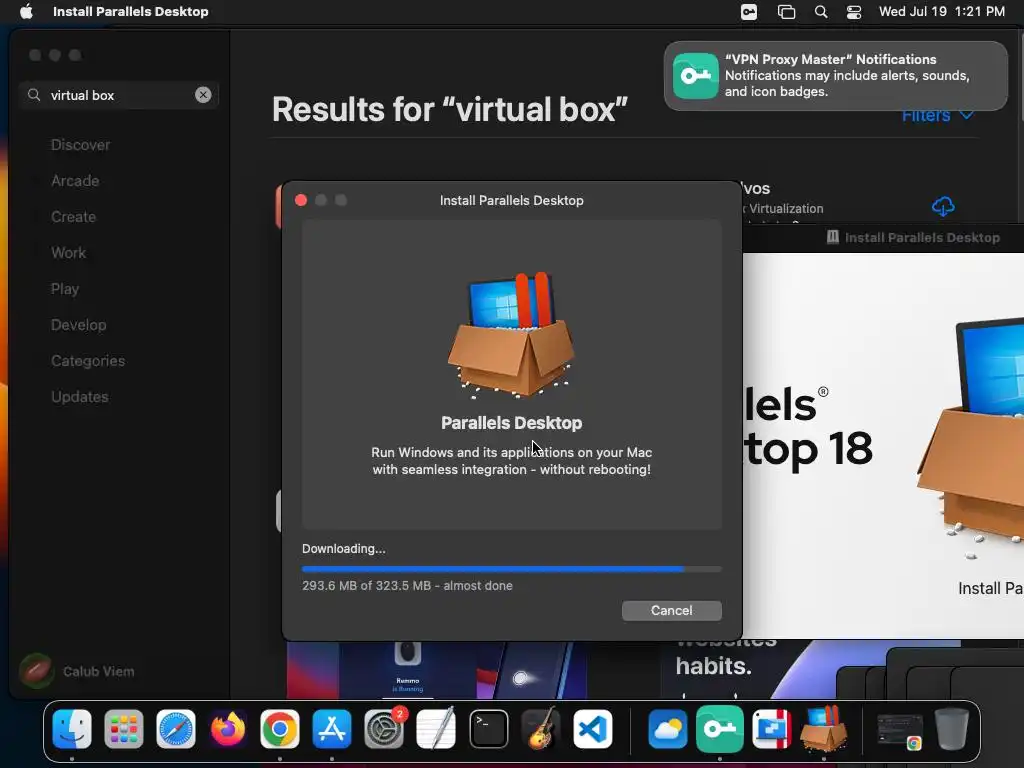Image resolution: width=1024 pixels, height=768 pixels.
Task: Open TextEdit from the Dock
Action: [436, 729]
